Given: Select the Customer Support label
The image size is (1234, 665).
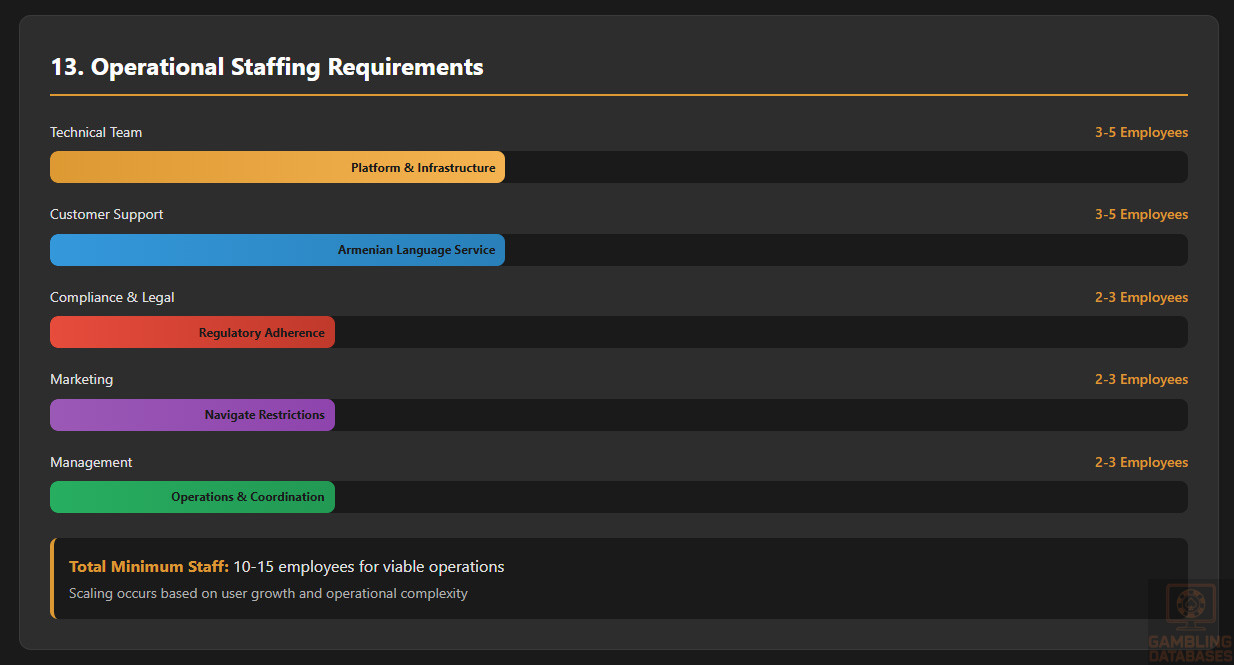Looking at the screenshot, I should click(107, 214).
